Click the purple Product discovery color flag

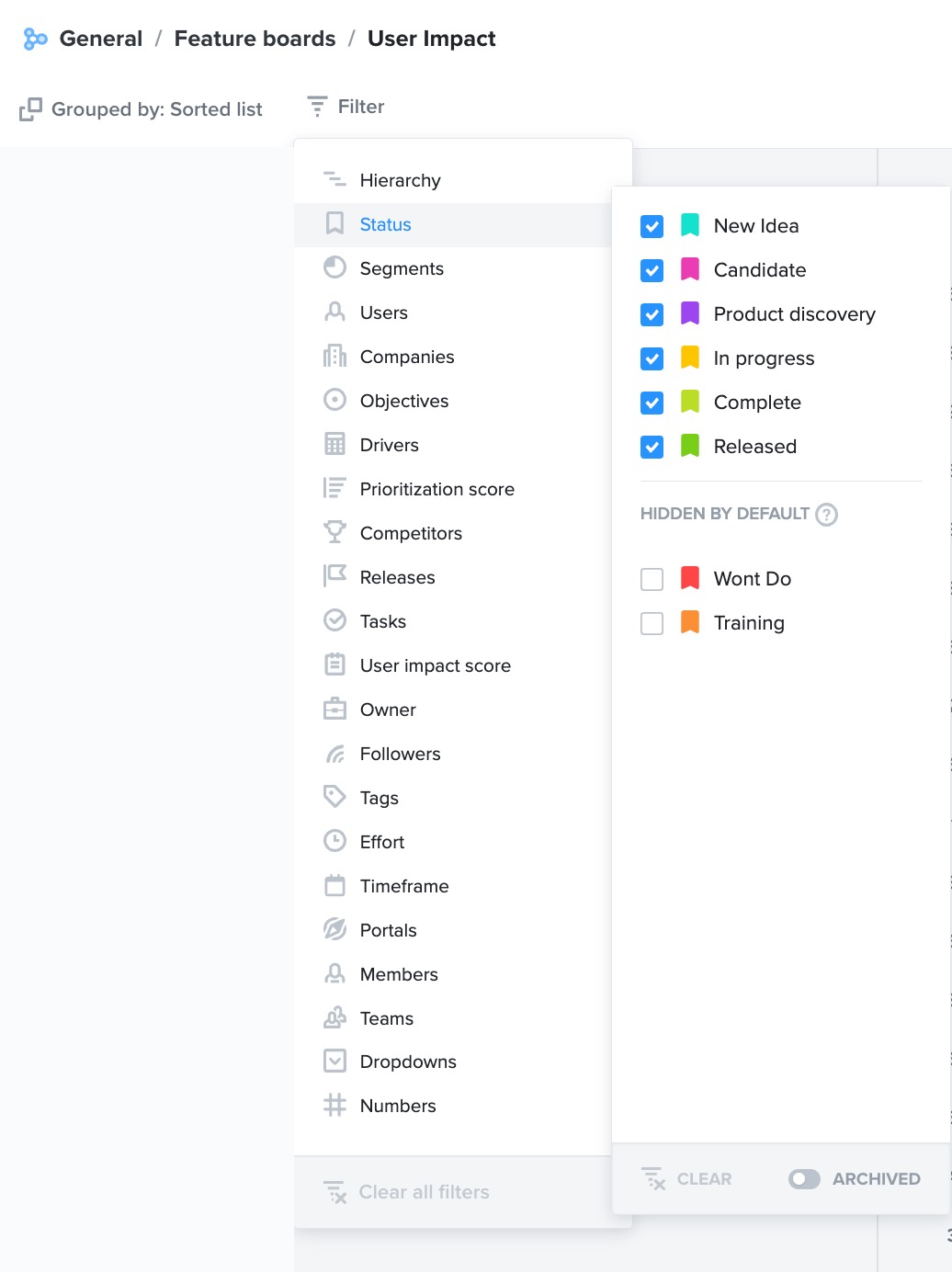(x=690, y=313)
